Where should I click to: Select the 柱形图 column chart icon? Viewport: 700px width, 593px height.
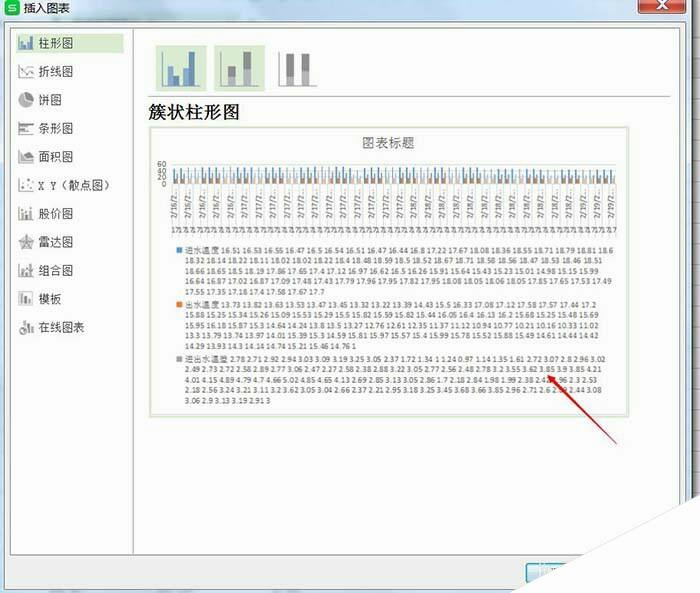(26, 43)
